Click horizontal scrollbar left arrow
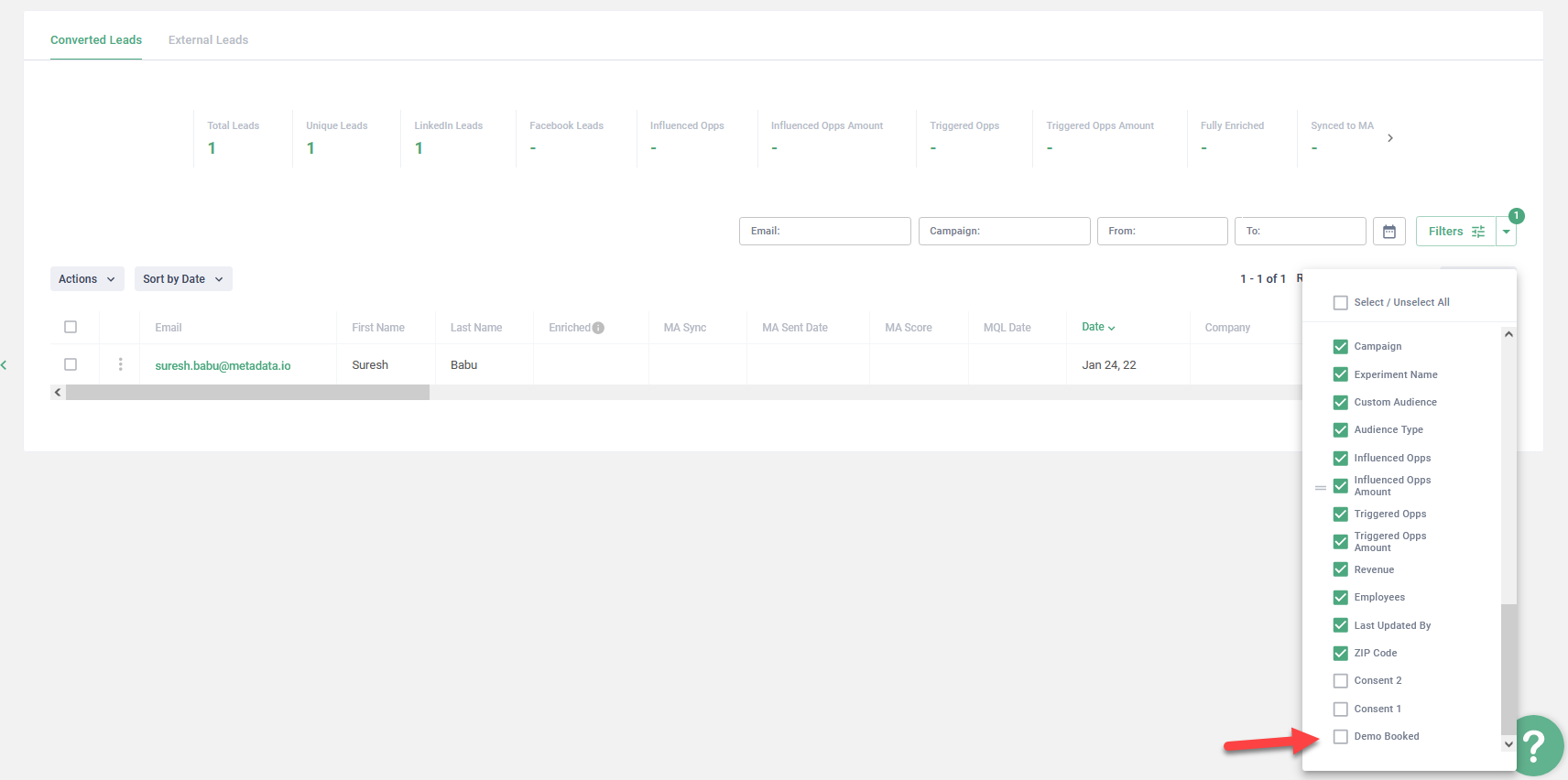Screen dimensions: 1568x780 pos(58,393)
